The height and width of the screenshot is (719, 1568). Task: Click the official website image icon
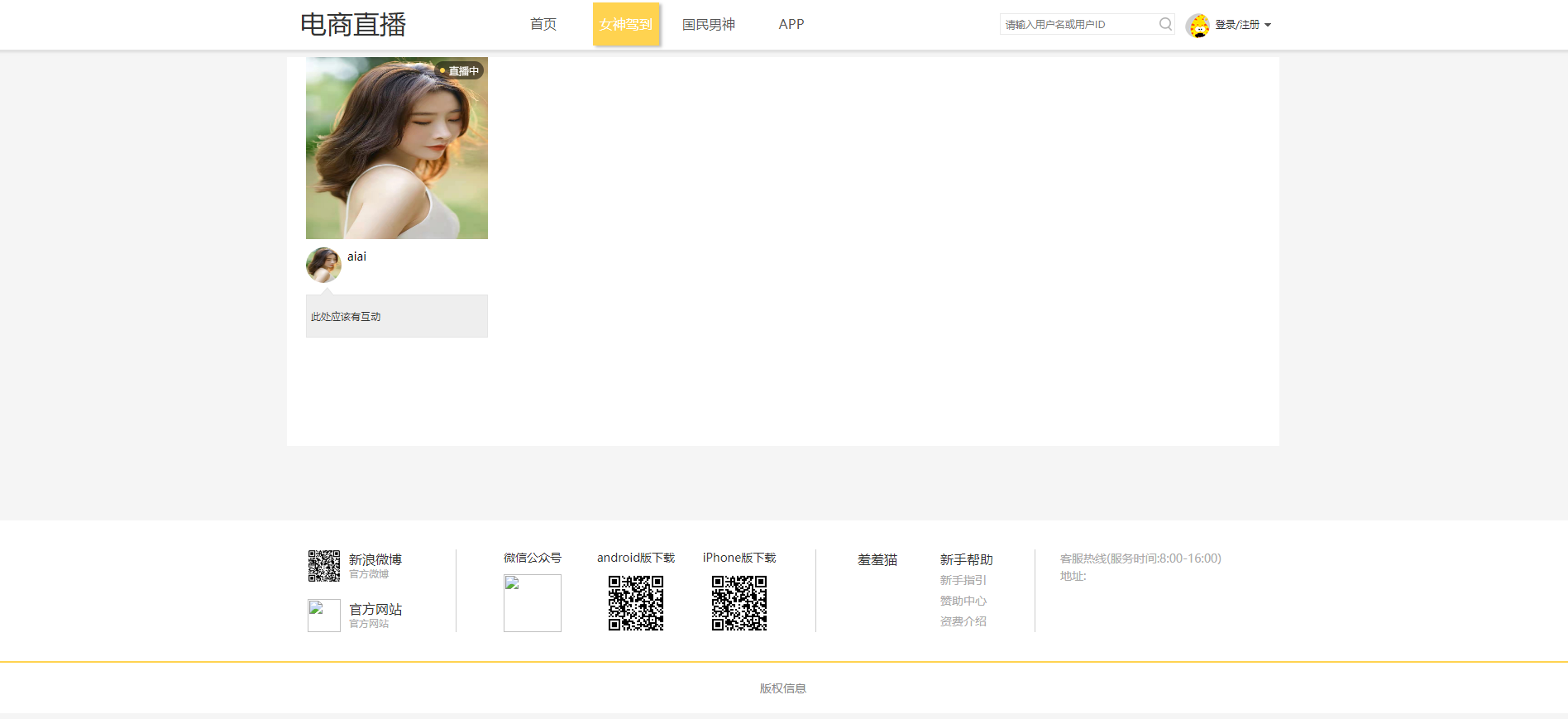[324, 616]
